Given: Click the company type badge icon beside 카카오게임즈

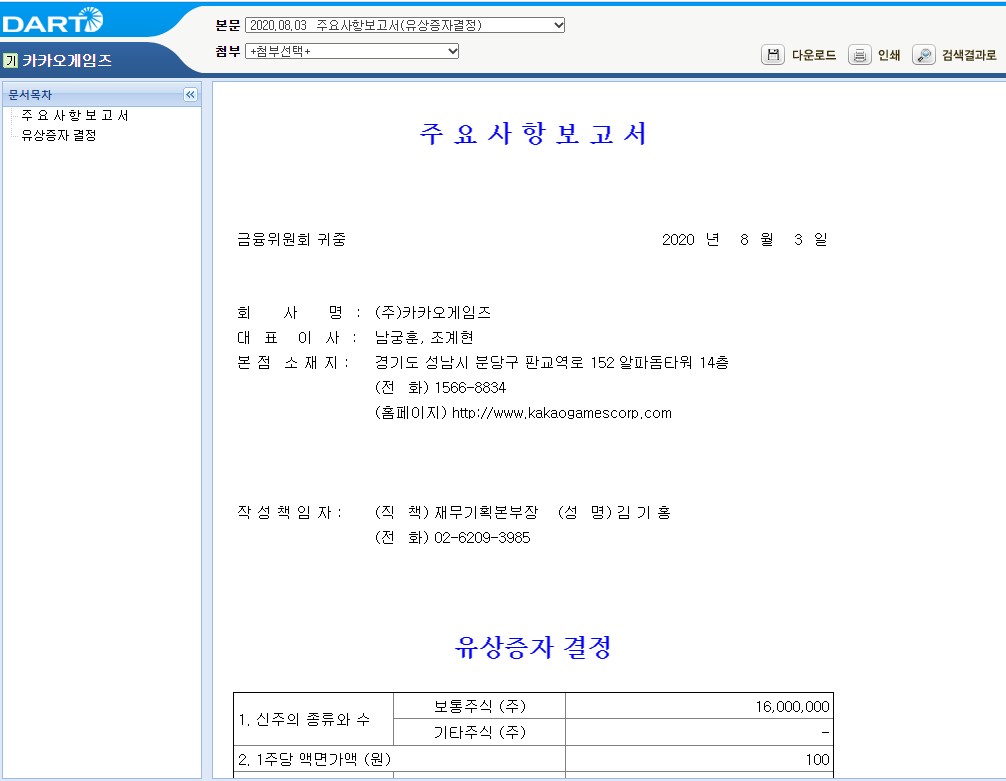Looking at the screenshot, I should 10,61.
